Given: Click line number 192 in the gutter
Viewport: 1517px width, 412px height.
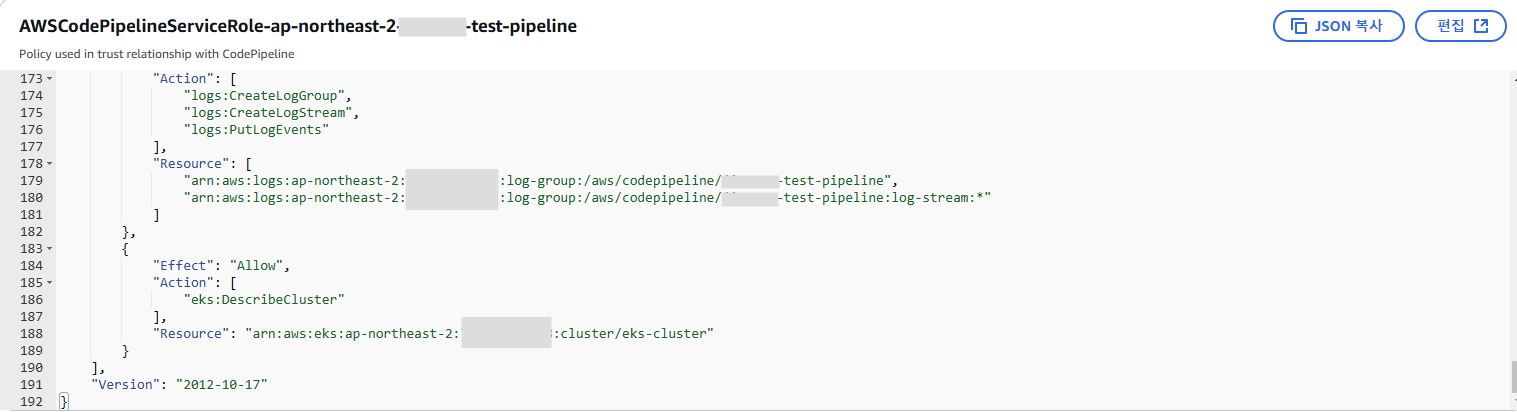Looking at the screenshot, I should (x=31, y=401).
